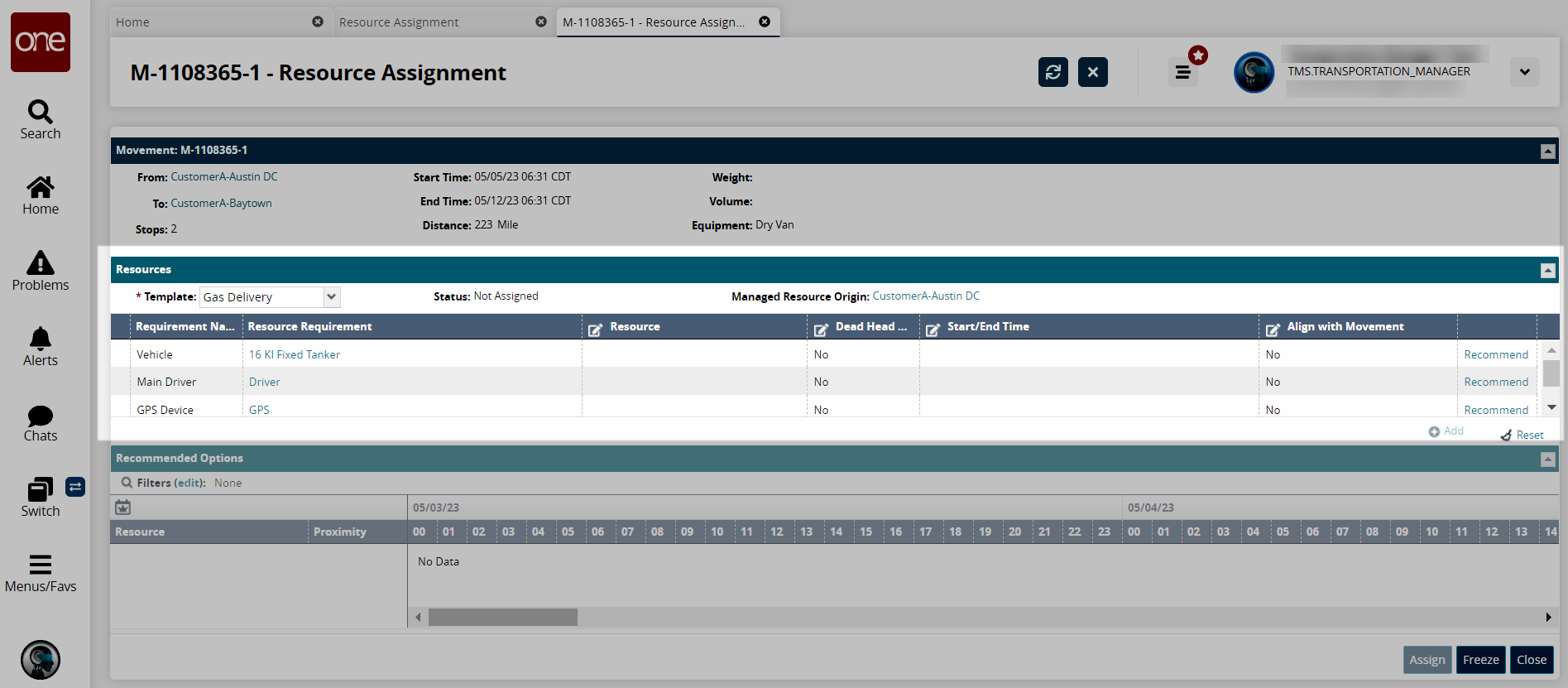1568x688 pixels.
Task: Collapse the Movement panel
Action: [x=1548, y=151]
